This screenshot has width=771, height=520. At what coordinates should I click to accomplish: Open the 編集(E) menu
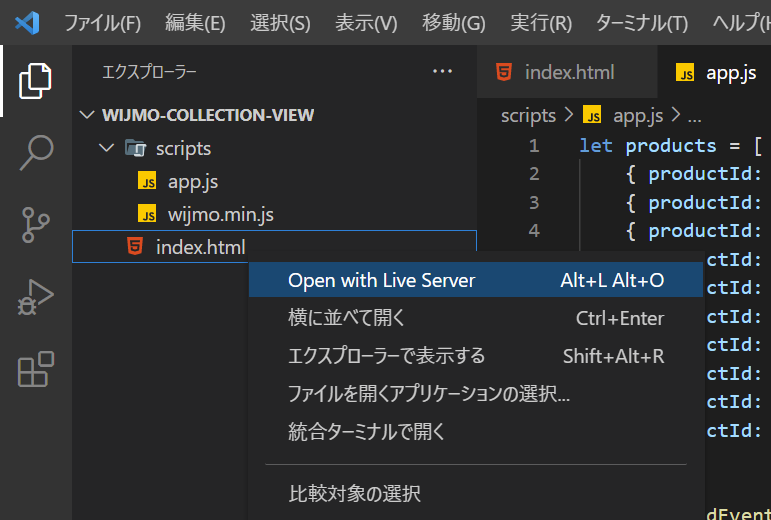(x=195, y=23)
